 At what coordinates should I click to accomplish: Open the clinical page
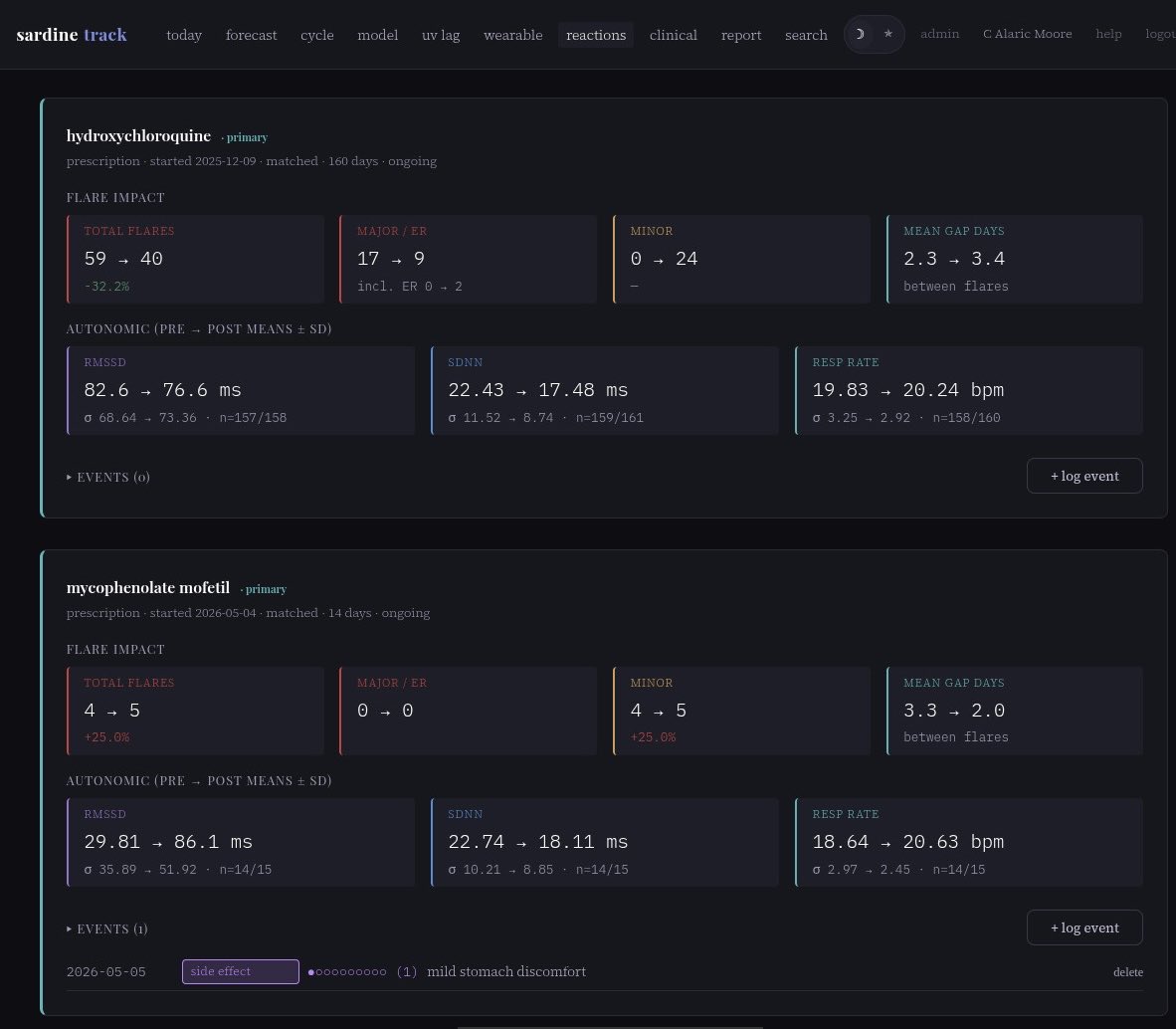[674, 35]
